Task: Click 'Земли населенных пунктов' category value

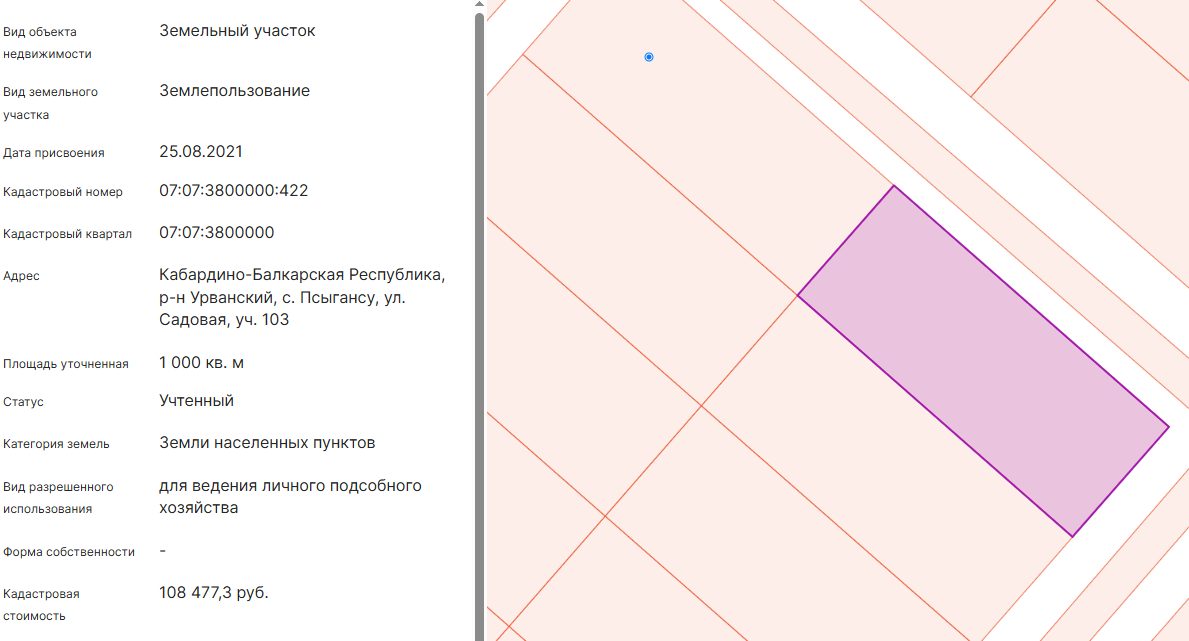Action: pos(267,443)
